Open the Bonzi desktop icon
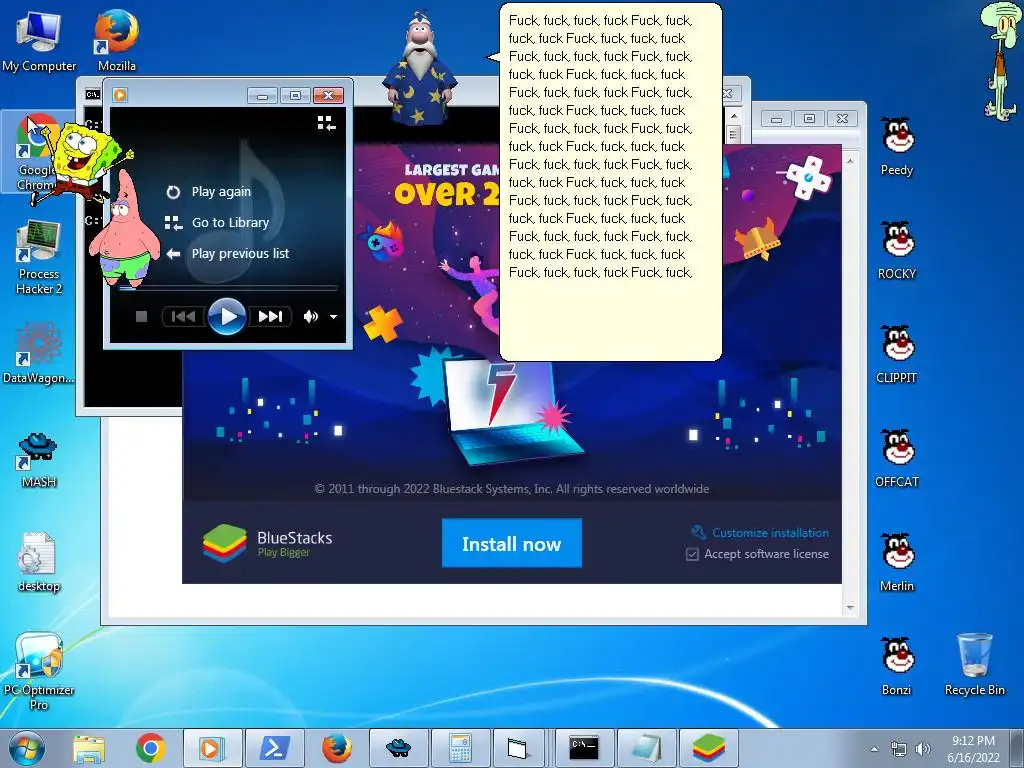The image size is (1024, 768). (x=897, y=665)
